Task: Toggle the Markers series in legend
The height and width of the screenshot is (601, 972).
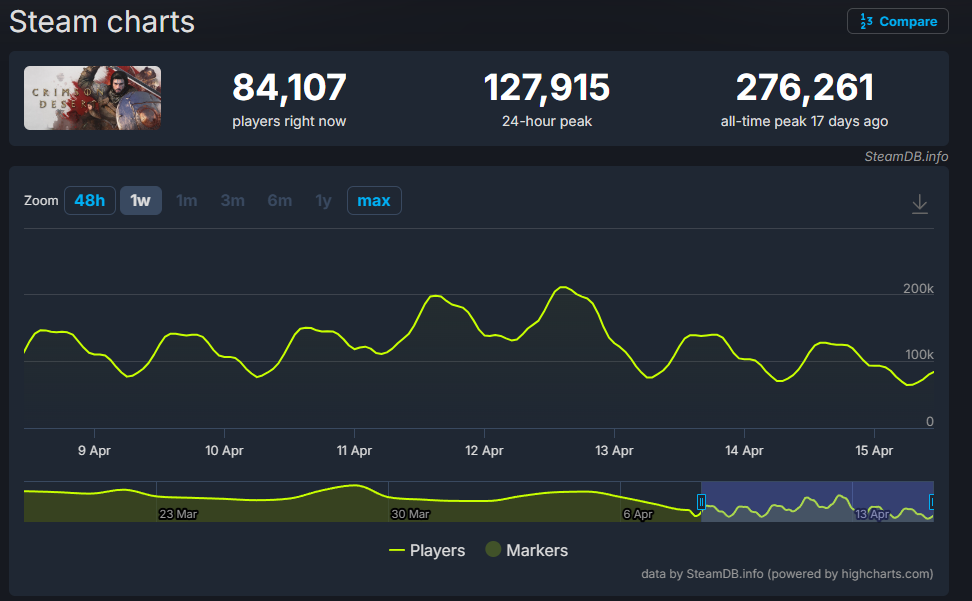Action: click(527, 550)
